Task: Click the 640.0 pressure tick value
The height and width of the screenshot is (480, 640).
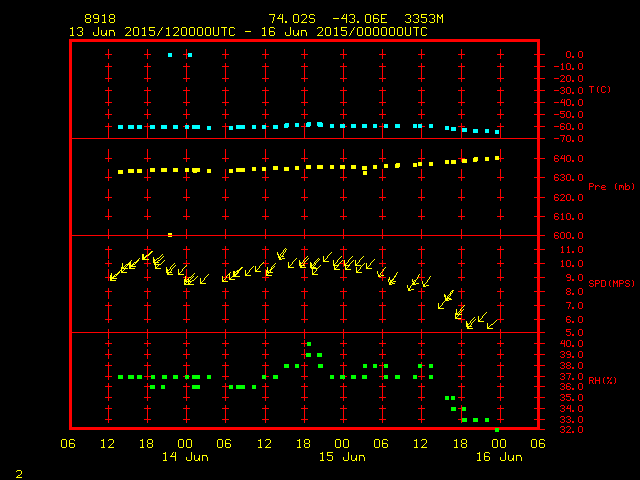Action: [x=569, y=158]
